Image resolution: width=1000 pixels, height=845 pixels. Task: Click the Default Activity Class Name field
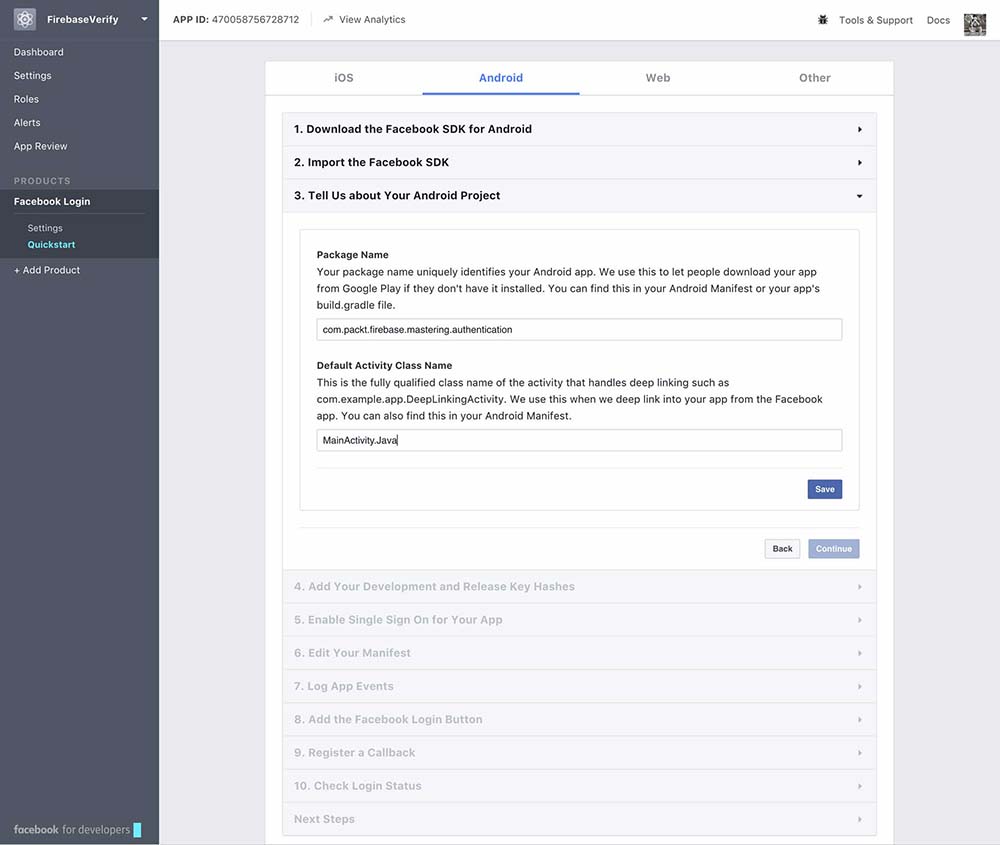click(x=579, y=440)
